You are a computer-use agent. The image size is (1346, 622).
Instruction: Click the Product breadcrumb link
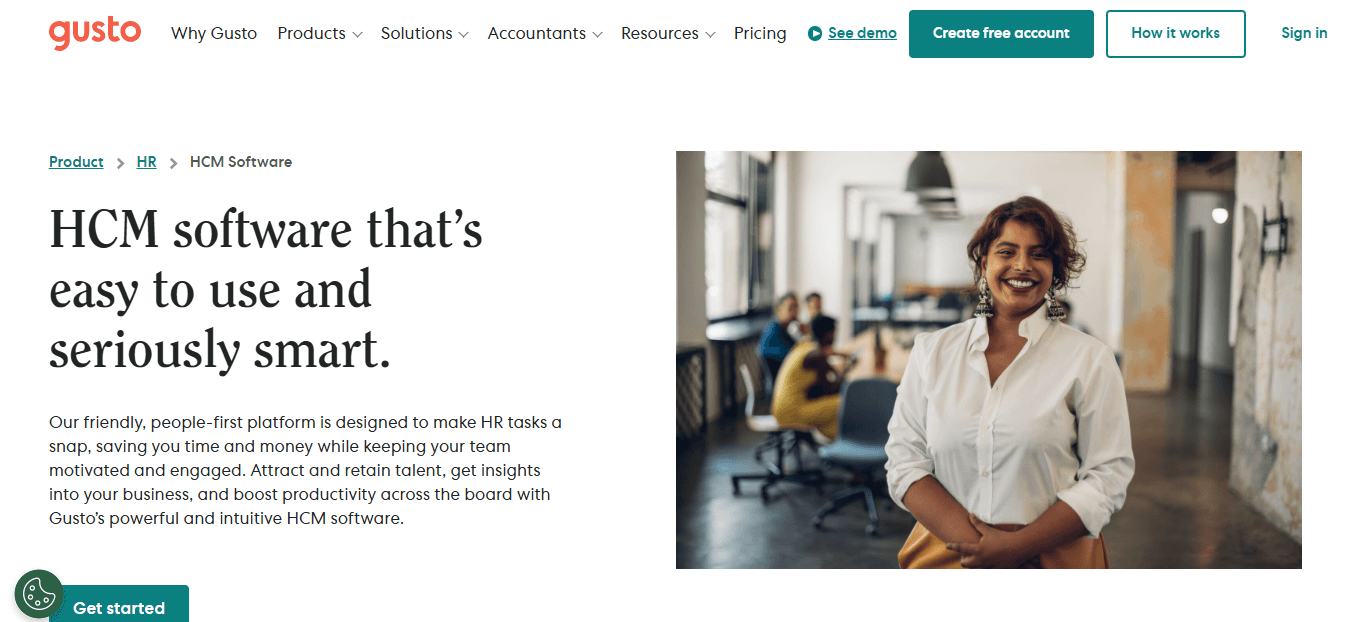[x=76, y=162]
